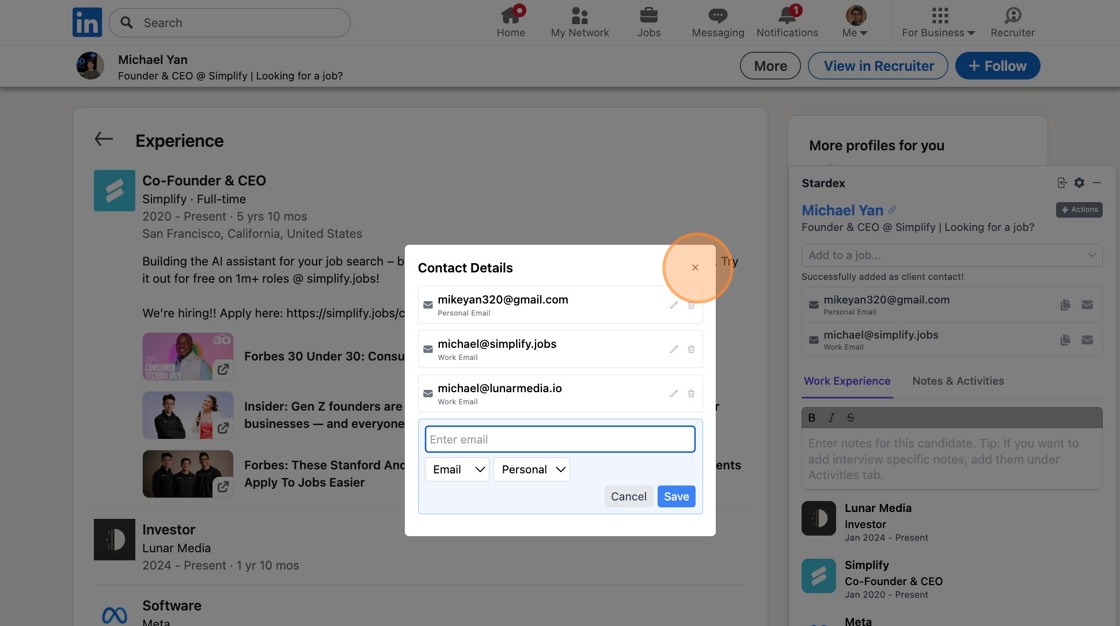Open Forbes 30 Under 30 thumbnail
Screen dimensions: 1120x626
188,356
